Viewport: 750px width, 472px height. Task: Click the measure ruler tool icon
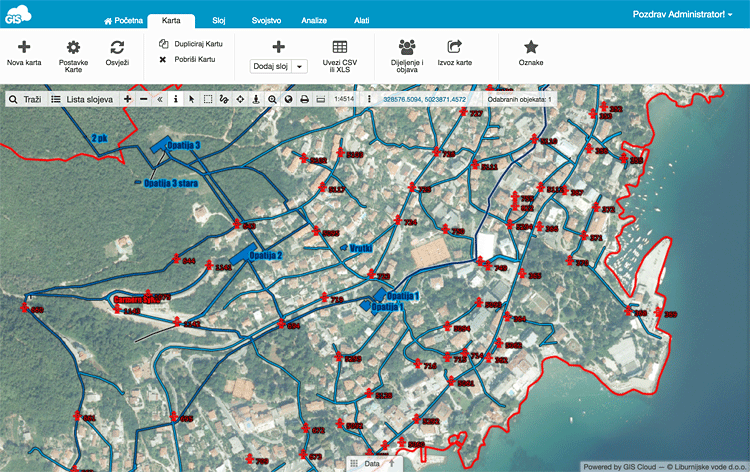pos(320,99)
